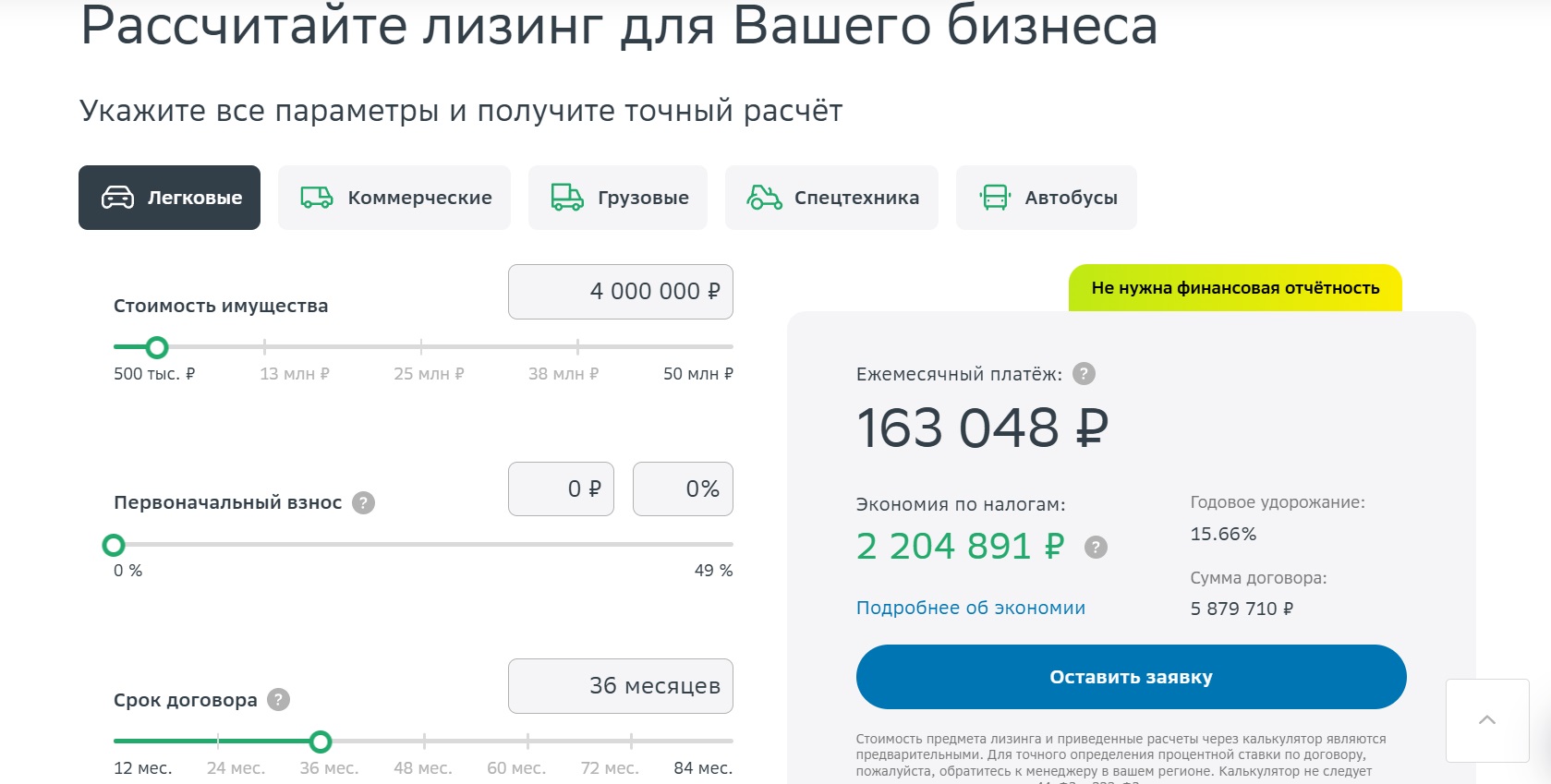Select the Легковые car icon

116,197
